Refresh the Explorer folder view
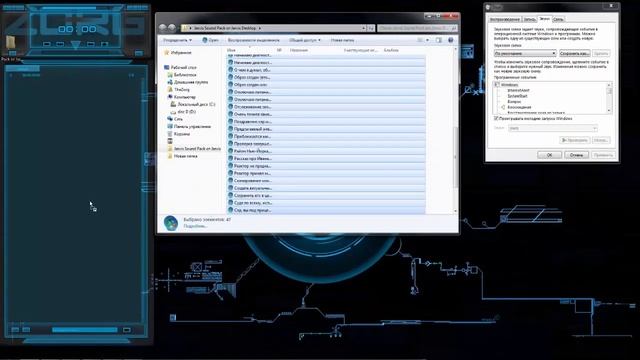The image size is (640, 360). (371, 28)
